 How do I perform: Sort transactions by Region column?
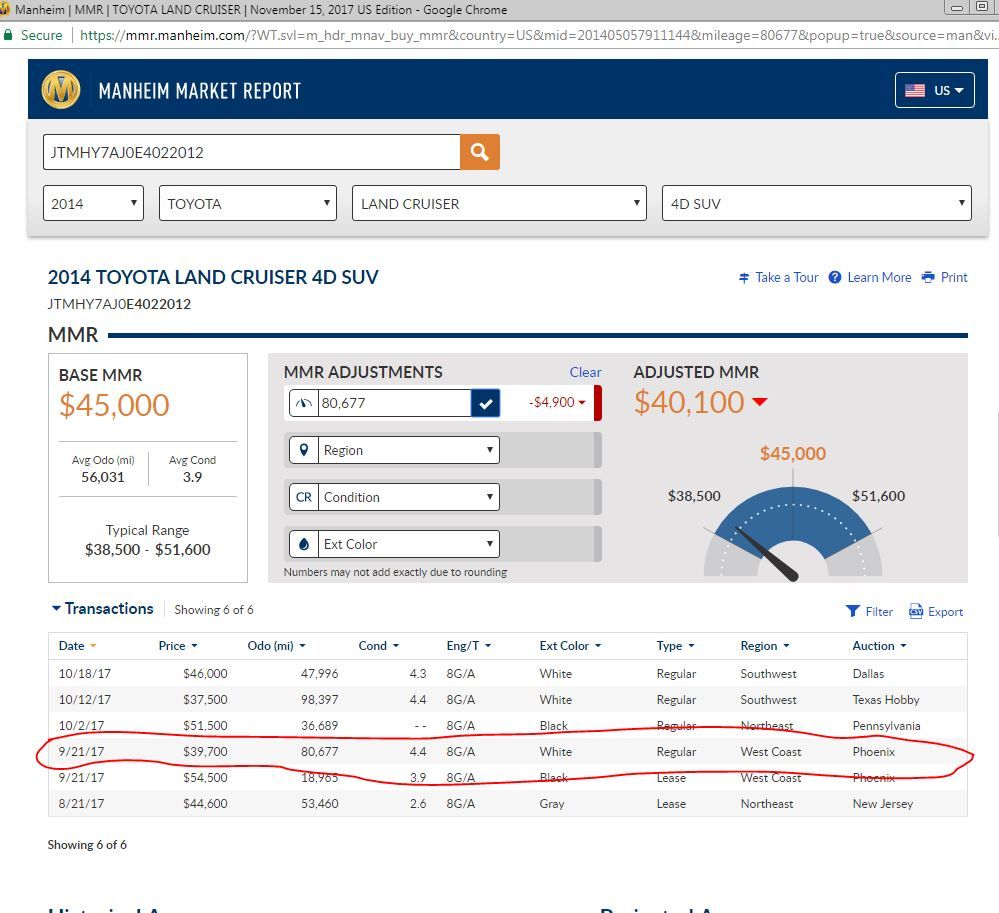tap(765, 645)
